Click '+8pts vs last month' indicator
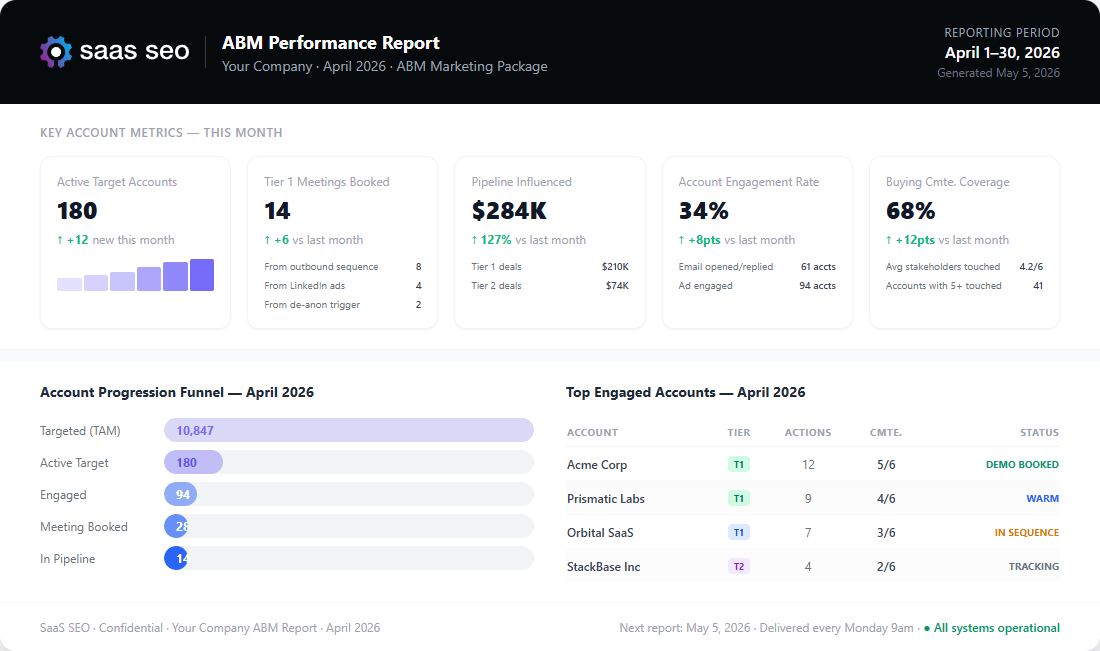The image size is (1100, 651). 737,240
